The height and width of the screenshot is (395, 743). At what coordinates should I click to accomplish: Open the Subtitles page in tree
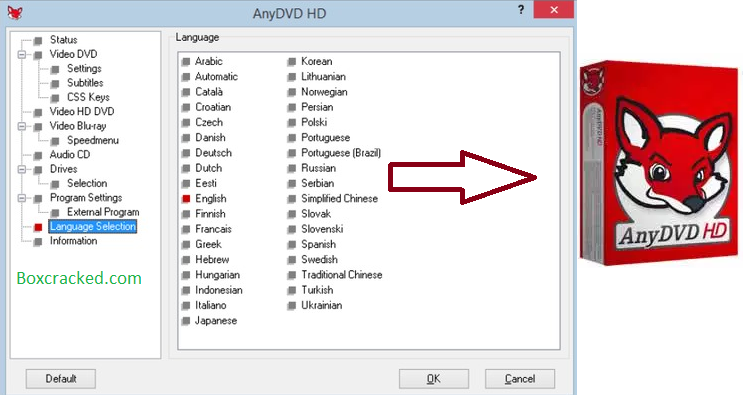(85, 83)
